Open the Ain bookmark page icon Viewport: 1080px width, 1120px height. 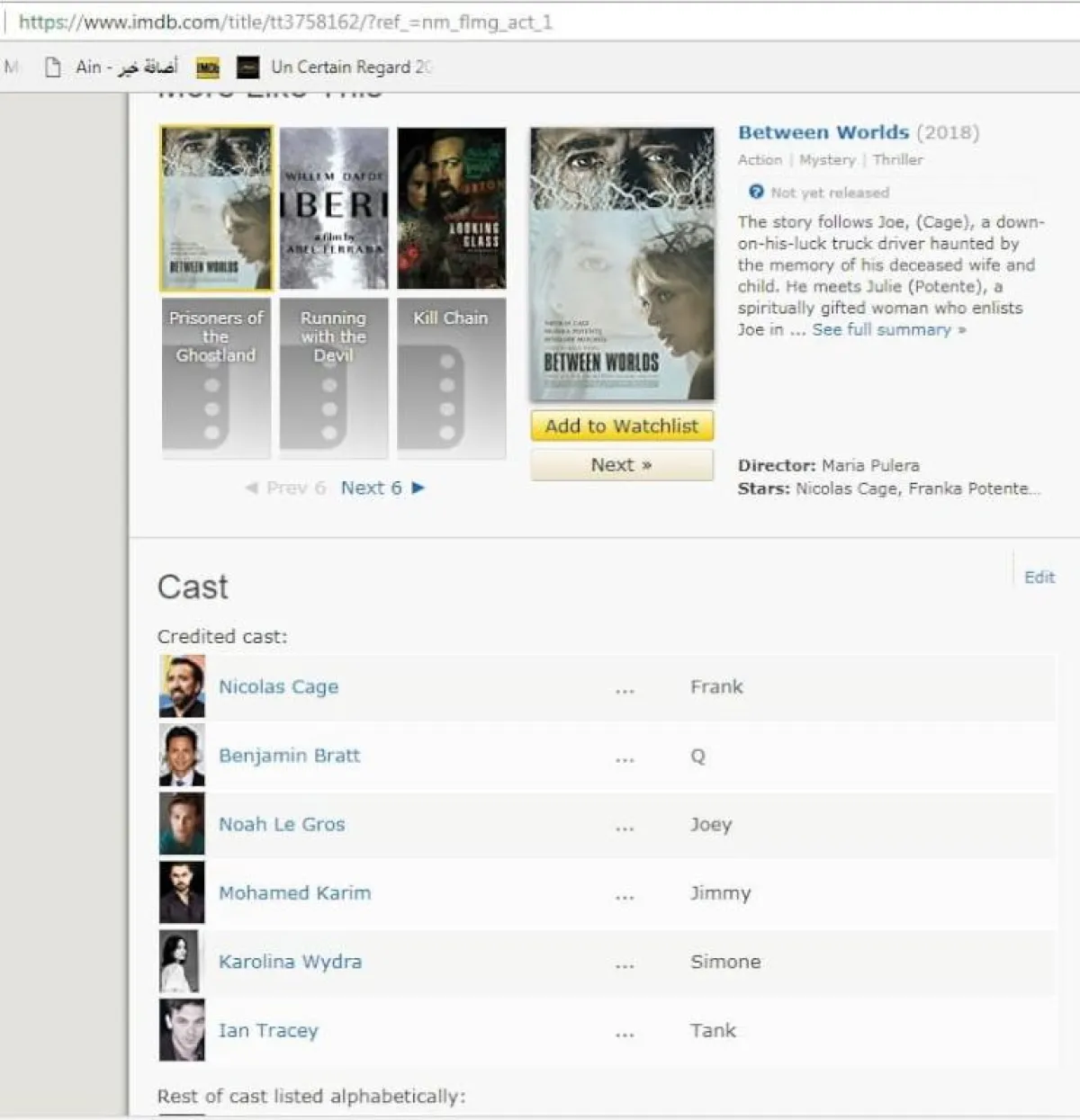coord(53,67)
